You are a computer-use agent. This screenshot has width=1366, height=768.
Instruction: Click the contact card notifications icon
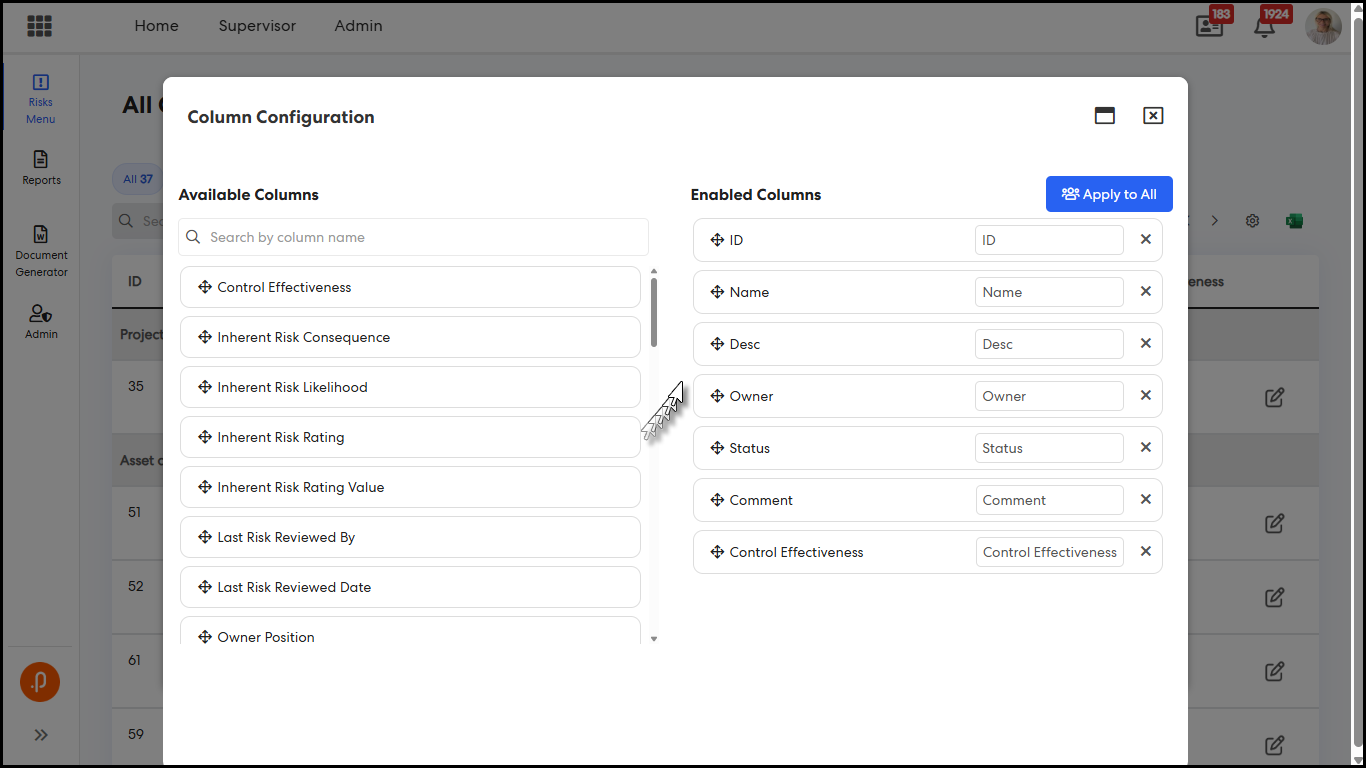[1210, 26]
